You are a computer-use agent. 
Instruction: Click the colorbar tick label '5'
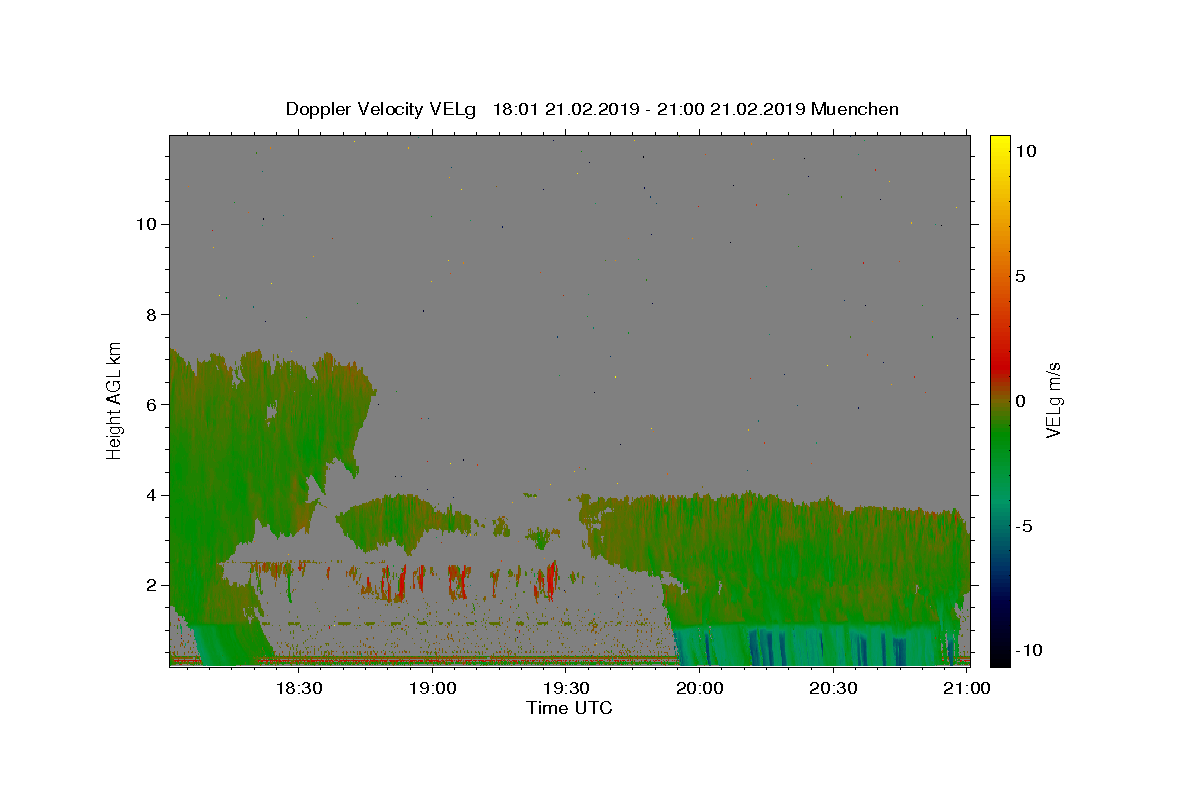[x=1020, y=276]
